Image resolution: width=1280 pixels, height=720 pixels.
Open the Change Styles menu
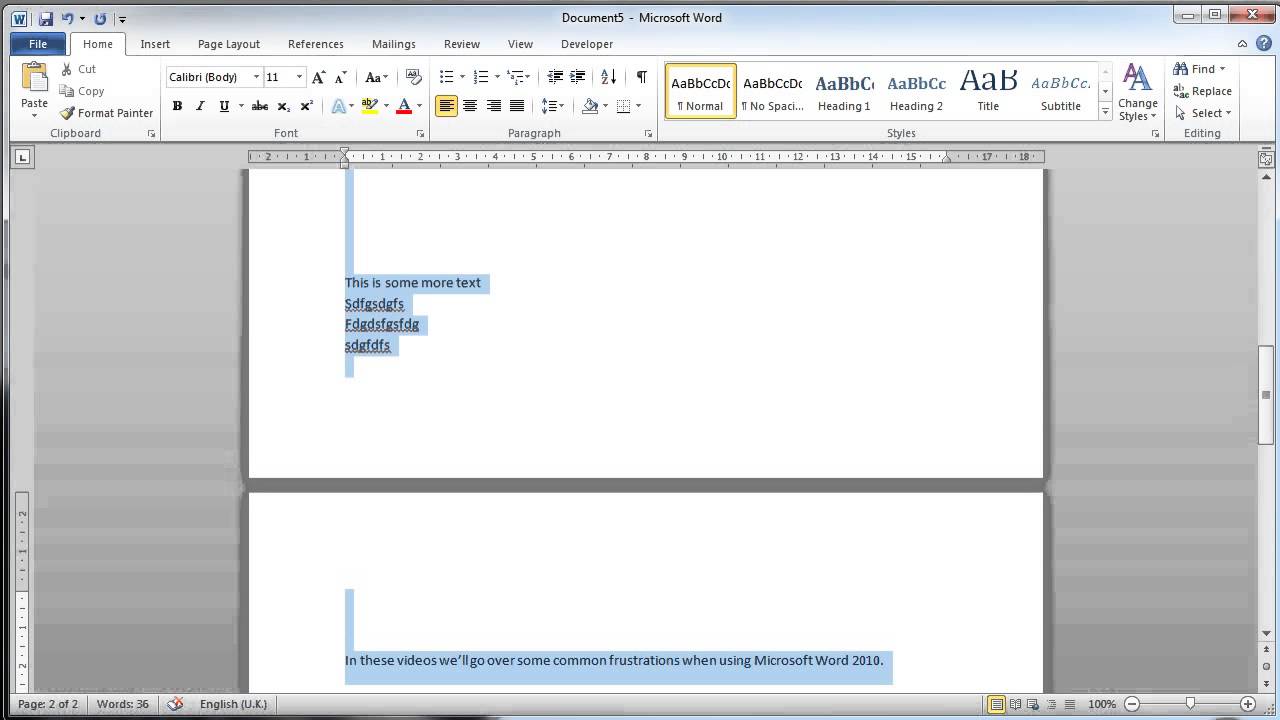(1138, 92)
